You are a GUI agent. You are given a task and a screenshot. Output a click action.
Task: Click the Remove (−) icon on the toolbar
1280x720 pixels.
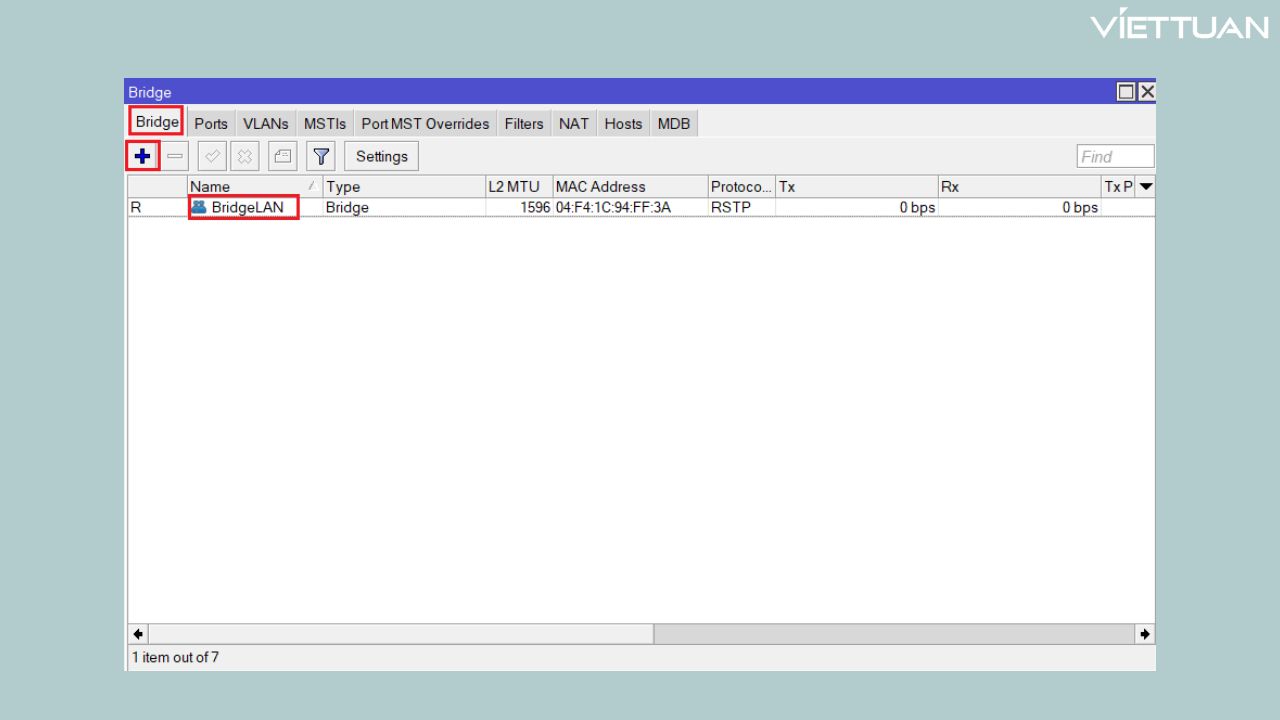tap(173, 156)
